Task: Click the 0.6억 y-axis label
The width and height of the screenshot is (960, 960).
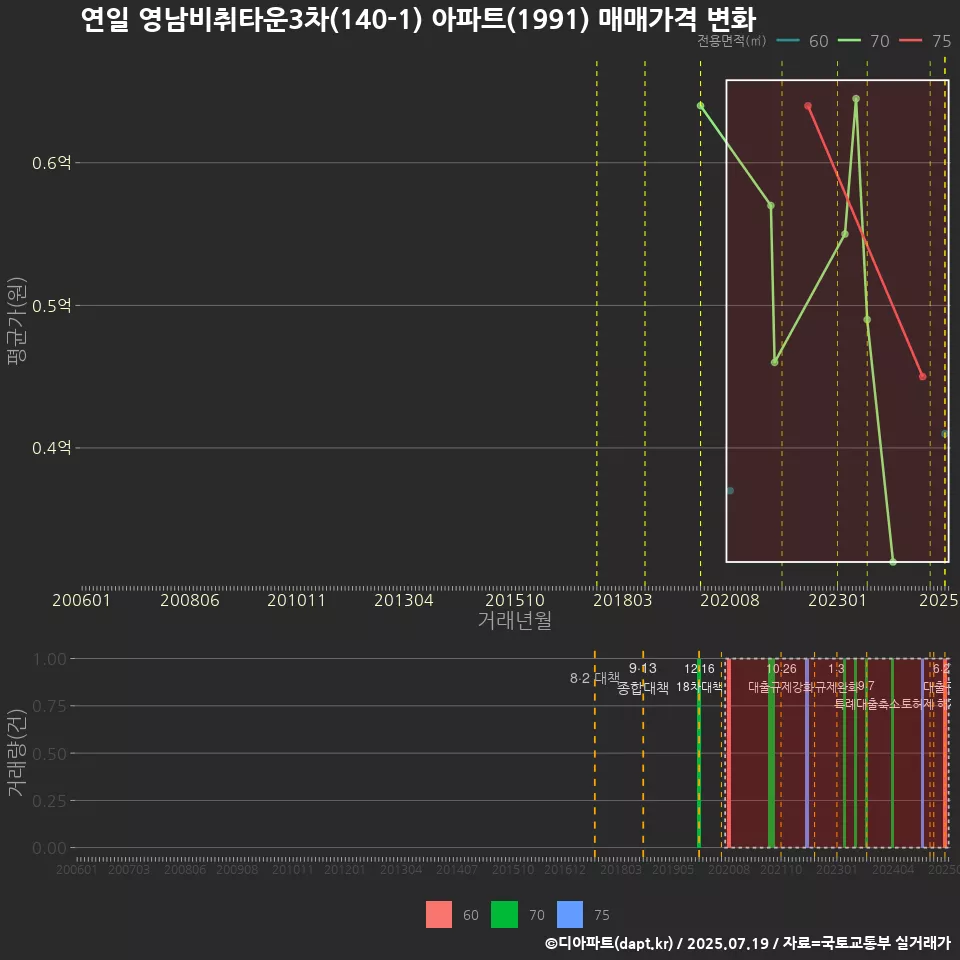Action: 52,163
